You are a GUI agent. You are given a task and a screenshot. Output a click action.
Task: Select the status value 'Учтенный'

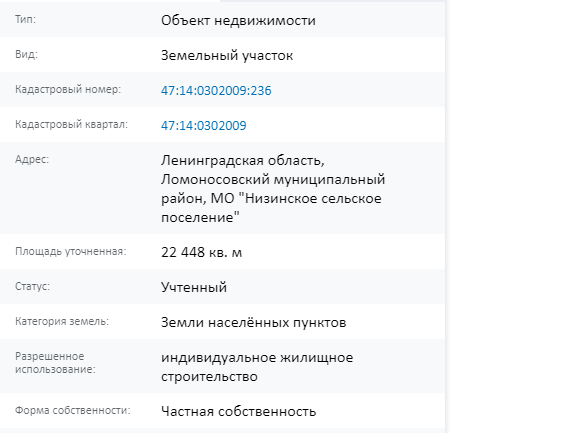tap(194, 287)
